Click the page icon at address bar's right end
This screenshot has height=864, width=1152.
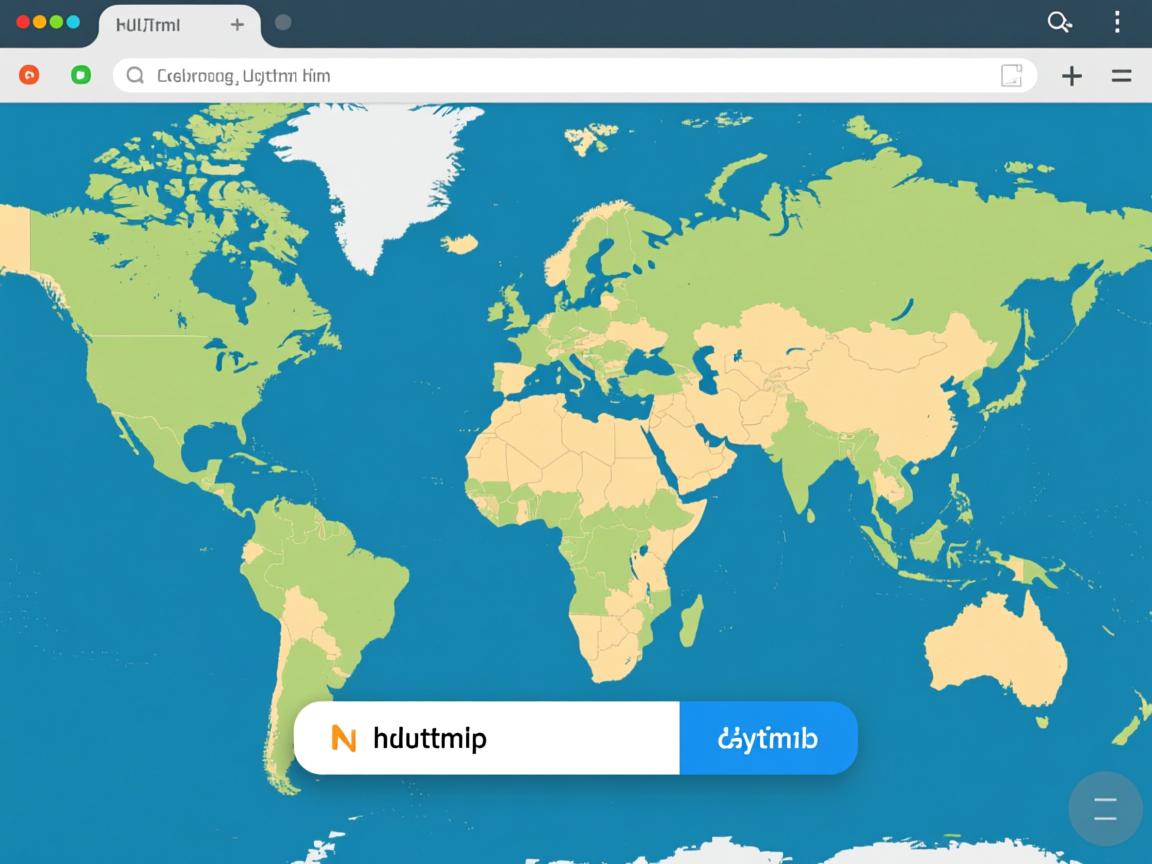point(1011,76)
